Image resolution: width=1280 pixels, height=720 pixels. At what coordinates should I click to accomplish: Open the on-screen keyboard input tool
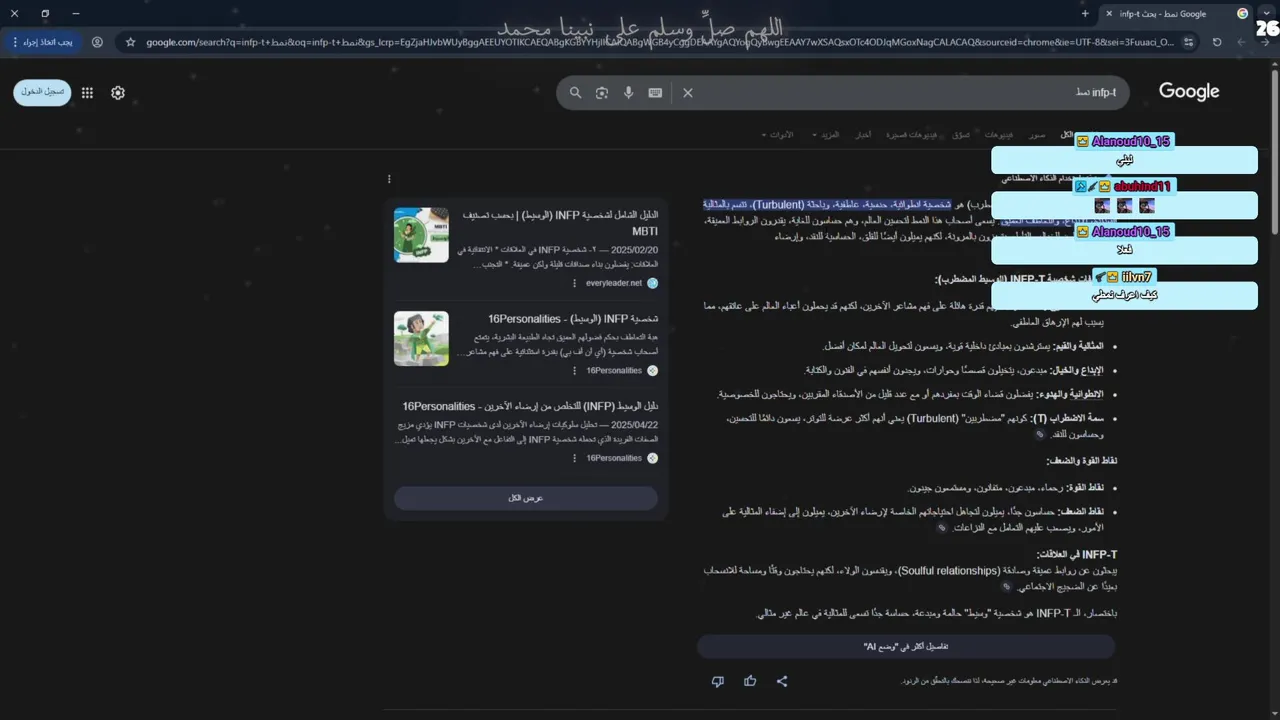coord(655,92)
